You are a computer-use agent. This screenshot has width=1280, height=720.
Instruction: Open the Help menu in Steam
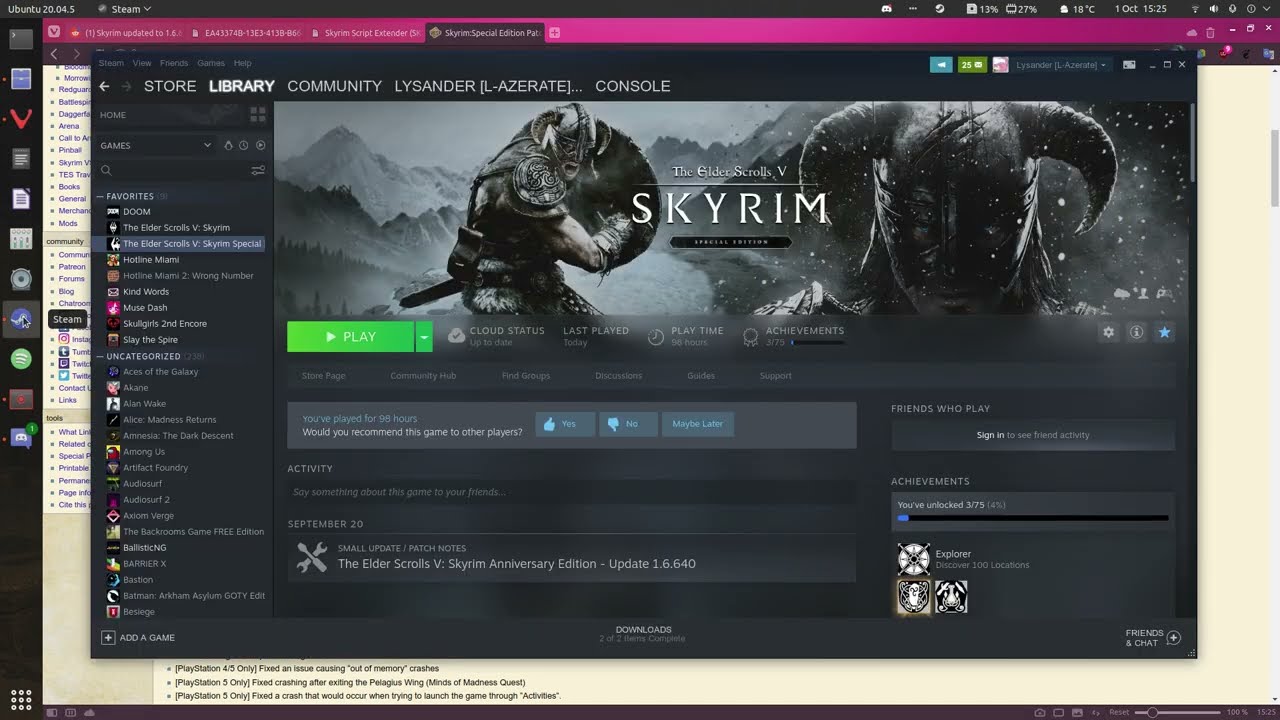pyautogui.click(x=243, y=63)
